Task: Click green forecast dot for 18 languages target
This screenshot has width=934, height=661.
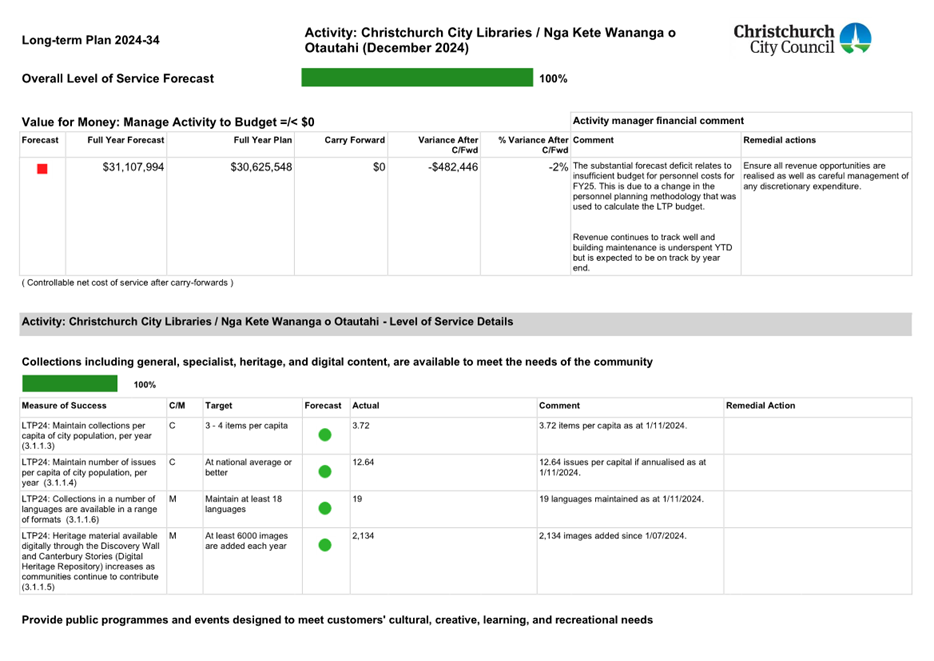Action: 324,508
